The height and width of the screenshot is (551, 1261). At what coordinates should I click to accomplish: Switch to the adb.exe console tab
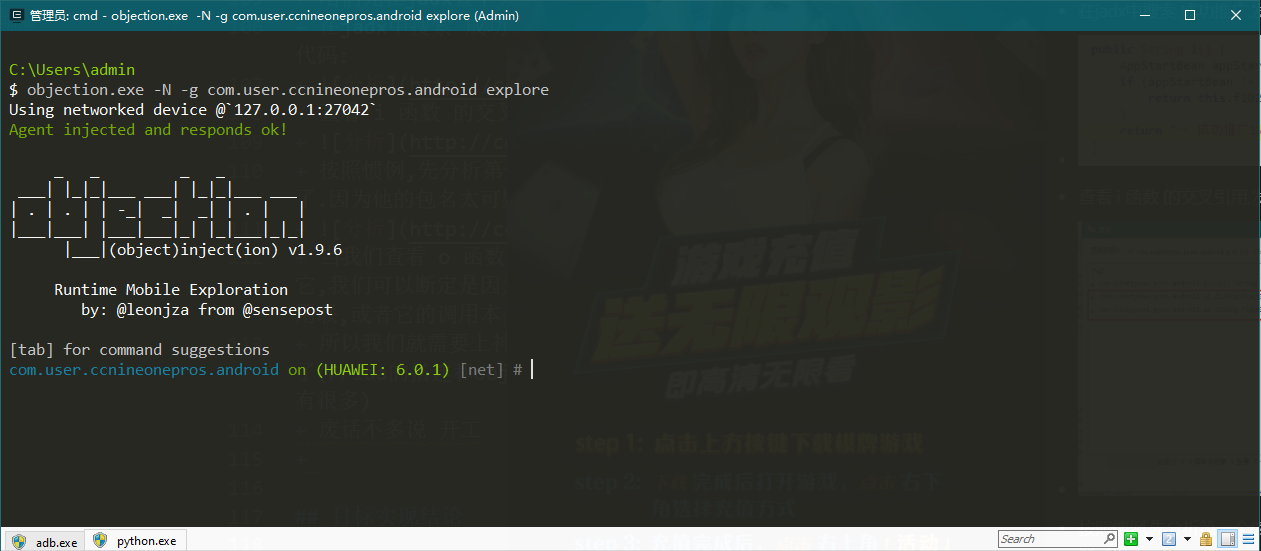[x=44, y=541]
